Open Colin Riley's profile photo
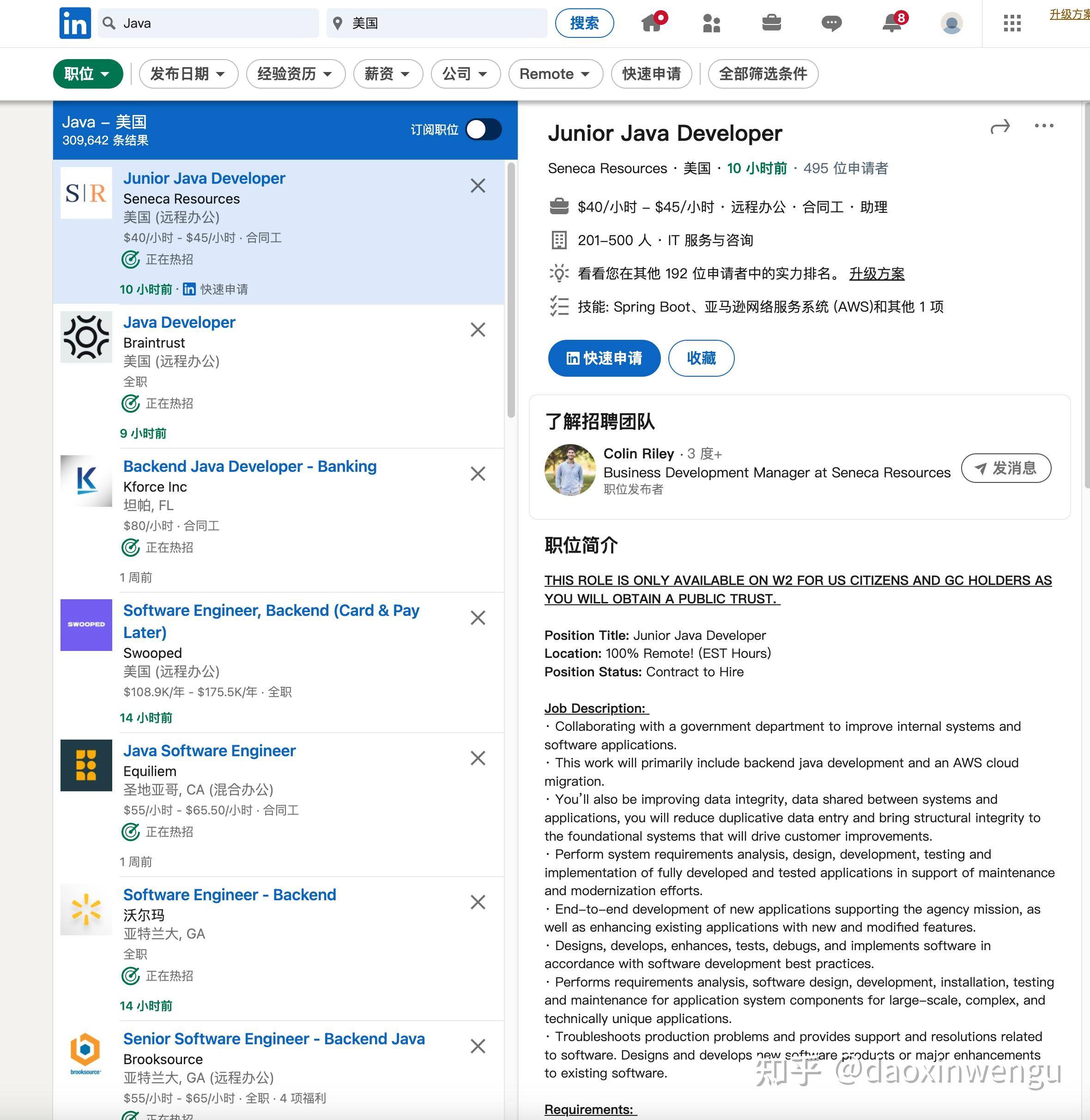Image resolution: width=1090 pixels, height=1120 pixels. (x=570, y=470)
